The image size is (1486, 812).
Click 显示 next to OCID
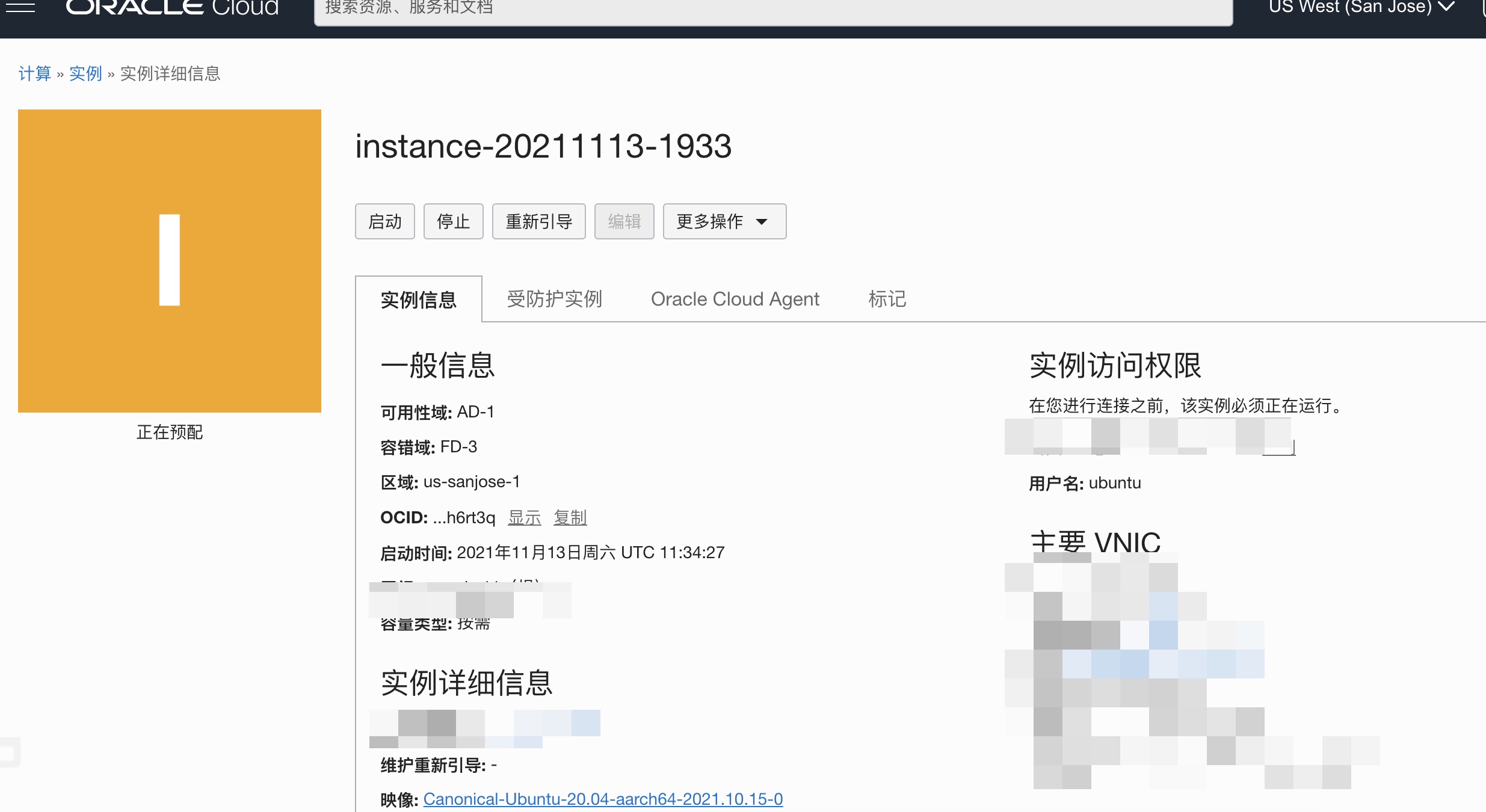(525, 517)
